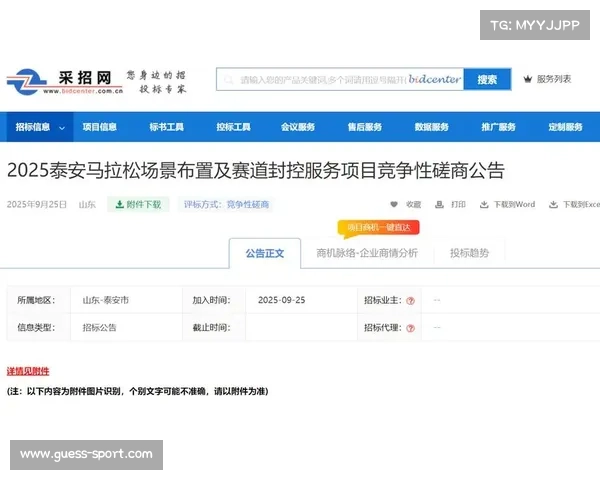Click the printer 打印 icon
The width and height of the screenshot is (600, 480).
(439, 204)
